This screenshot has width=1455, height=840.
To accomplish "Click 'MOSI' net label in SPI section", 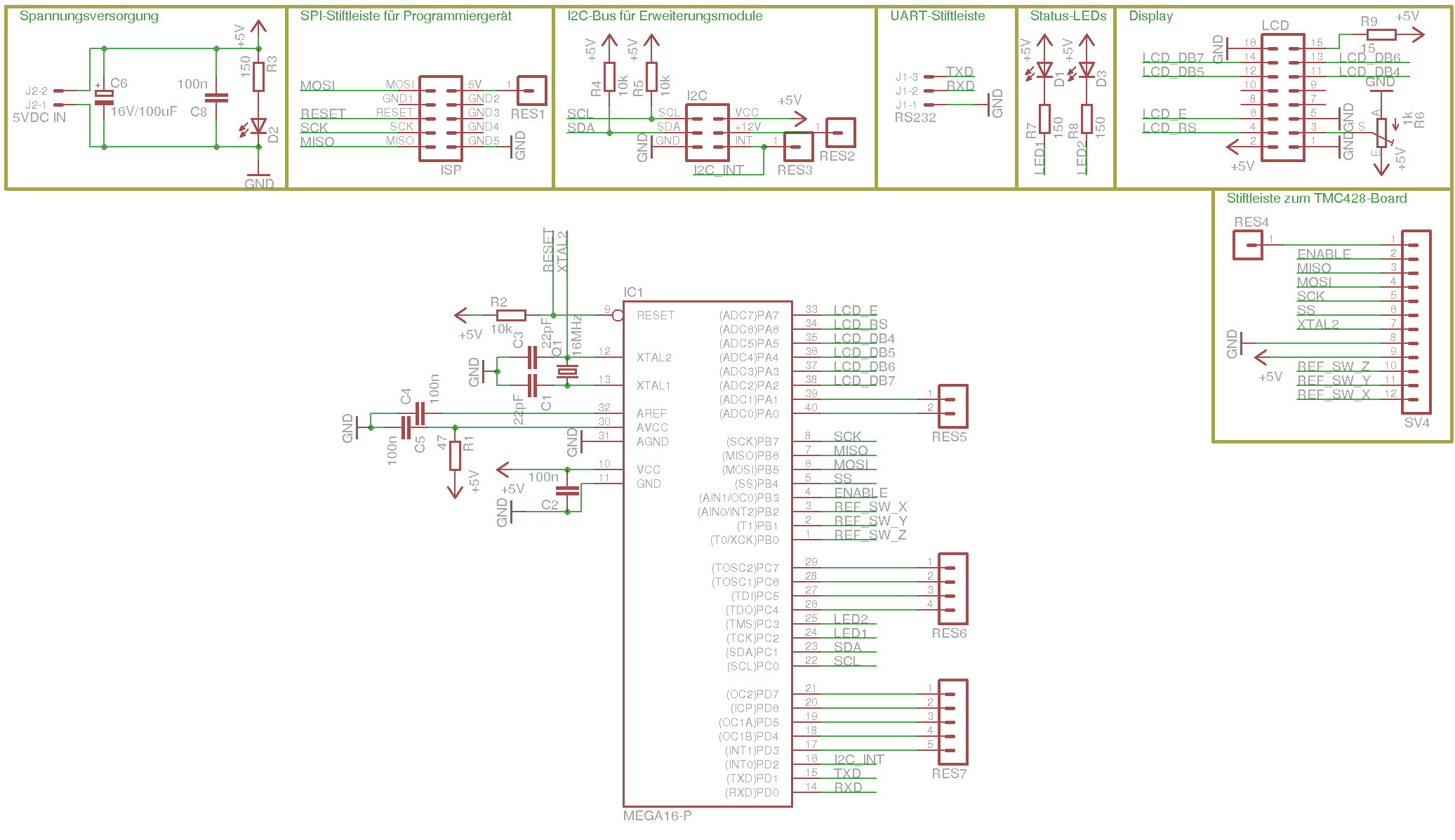I will coord(317,86).
